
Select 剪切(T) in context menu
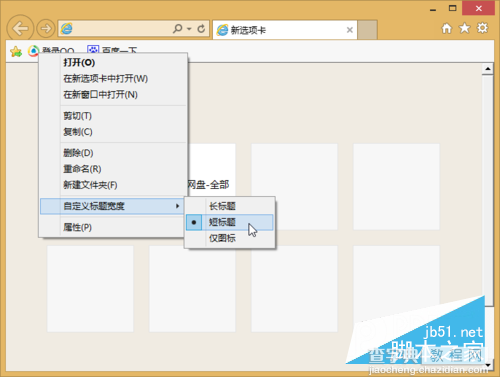pyautogui.click(x=113, y=116)
